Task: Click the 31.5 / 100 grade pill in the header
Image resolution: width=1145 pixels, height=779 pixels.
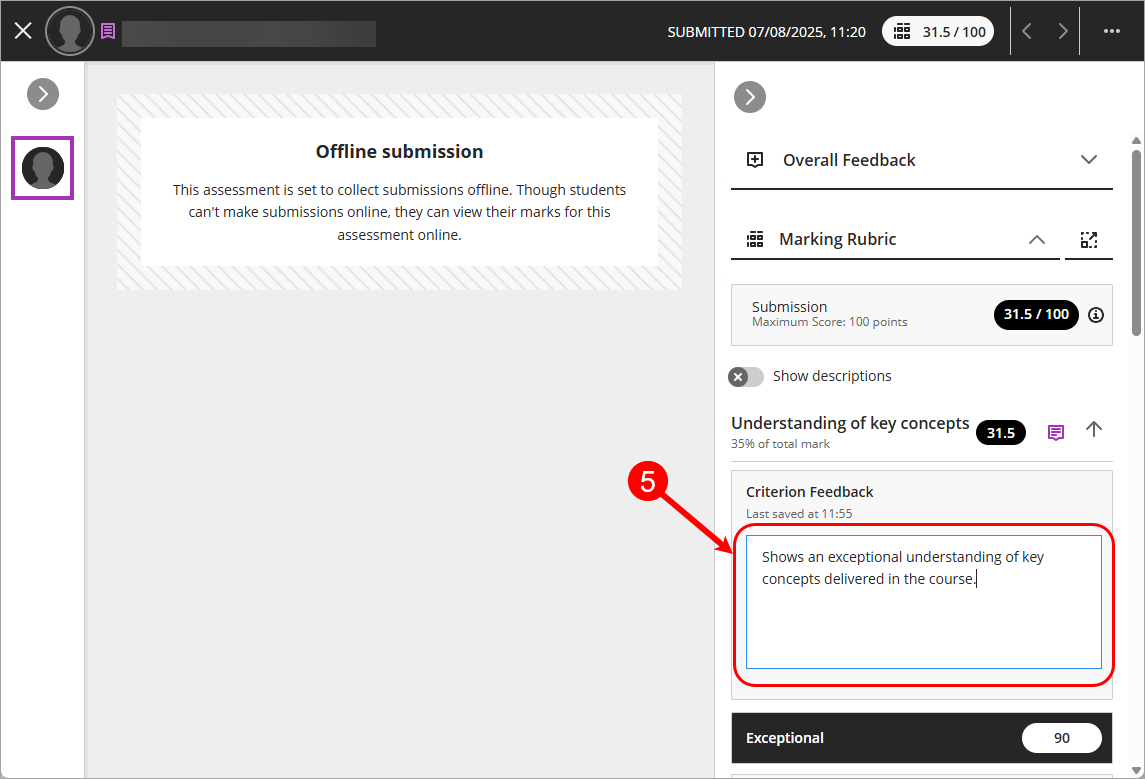Action: click(940, 31)
